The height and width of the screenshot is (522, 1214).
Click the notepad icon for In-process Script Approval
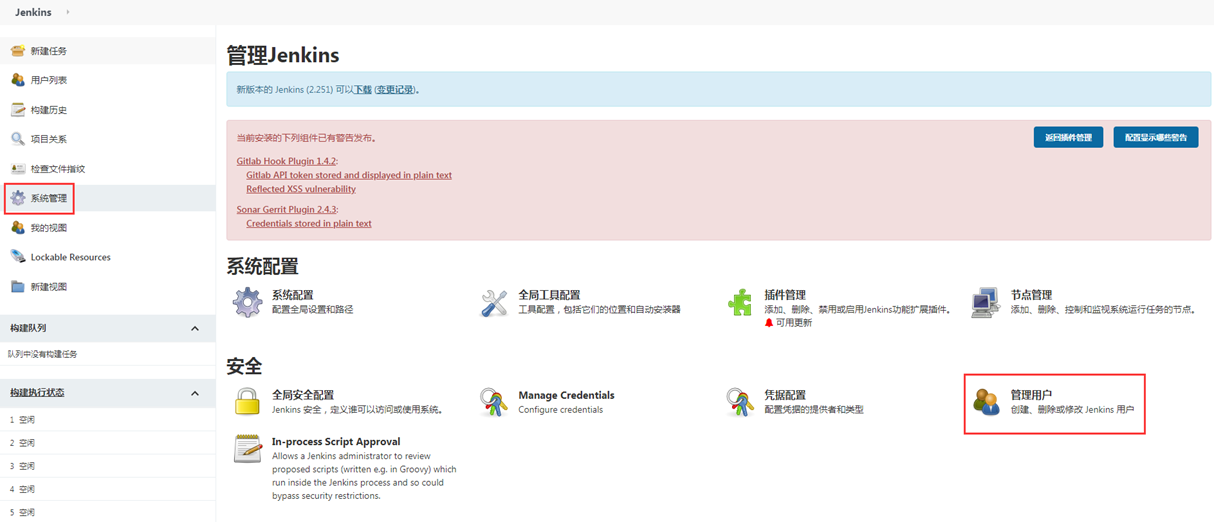pyautogui.click(x=248, y=448)
